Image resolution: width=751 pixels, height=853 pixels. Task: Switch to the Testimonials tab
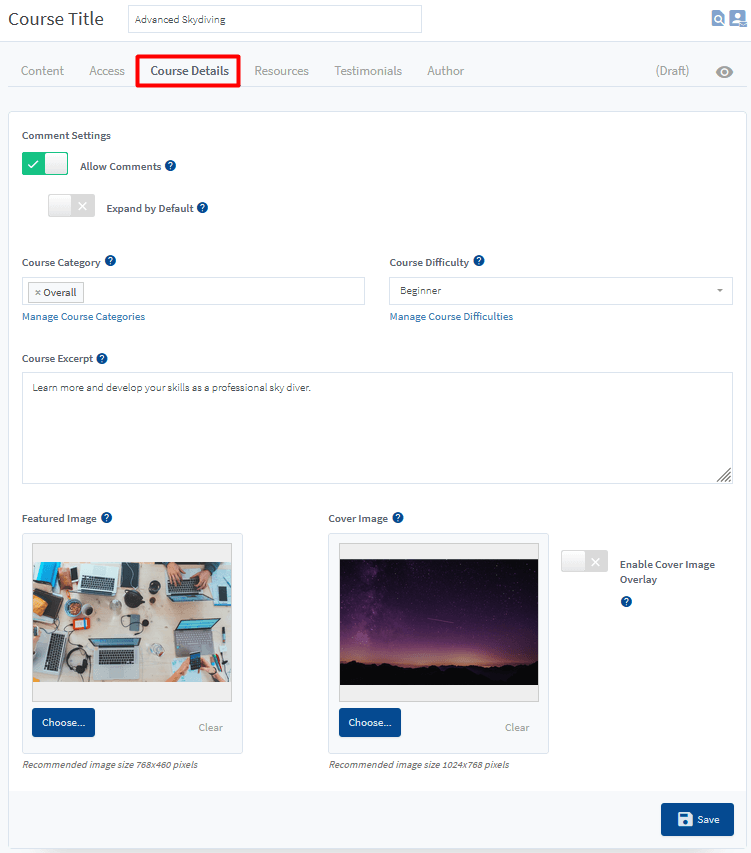pyautogui.click(x=368, y=71)
